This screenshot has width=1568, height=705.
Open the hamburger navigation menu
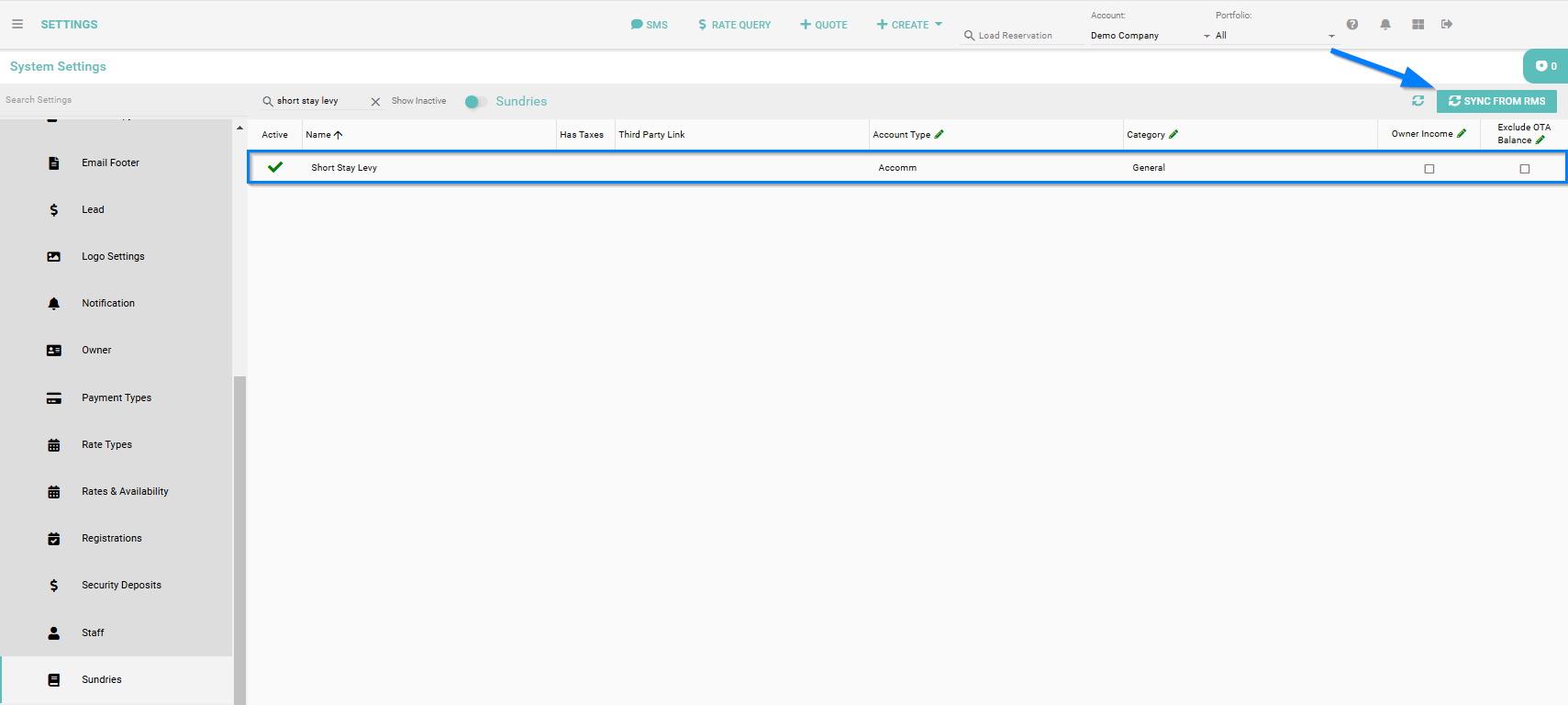click(x=17, y=25)
